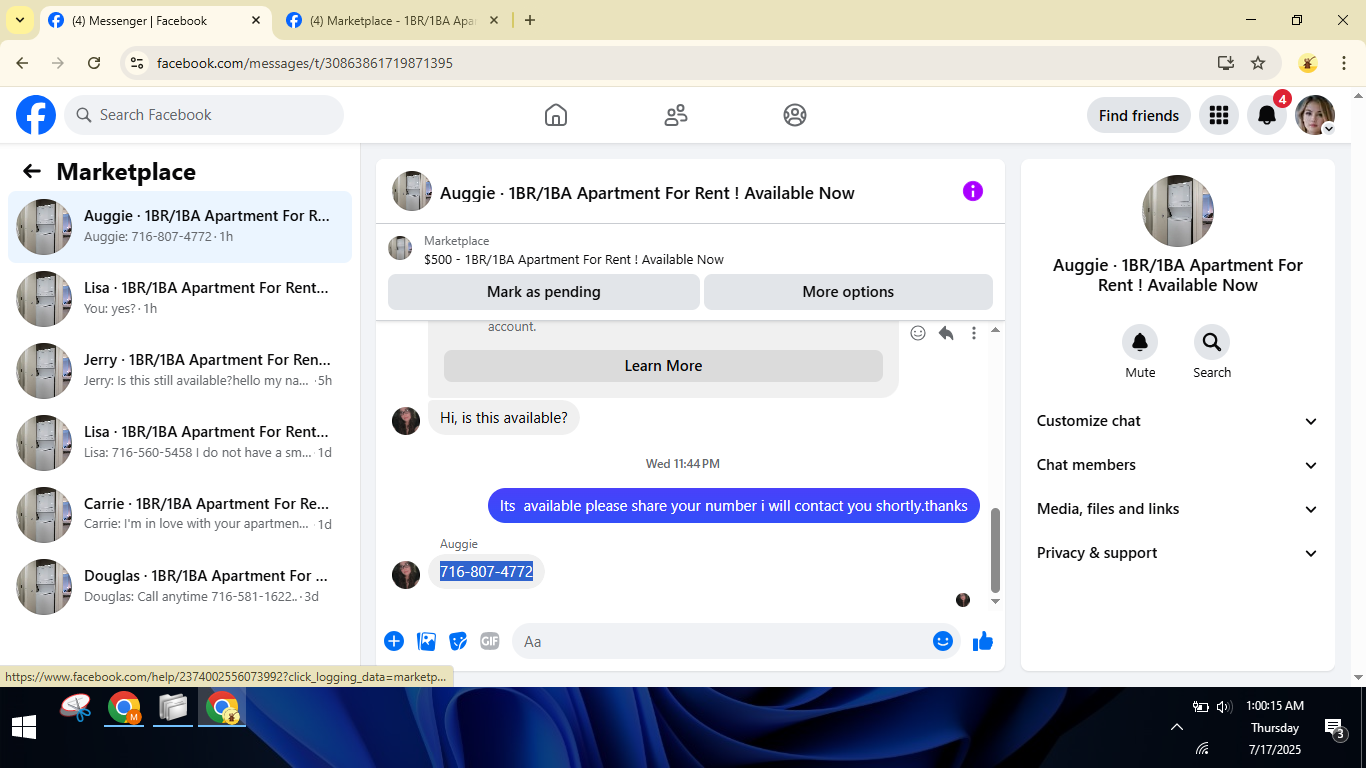Choose a GIF to send

pos(489,641)
